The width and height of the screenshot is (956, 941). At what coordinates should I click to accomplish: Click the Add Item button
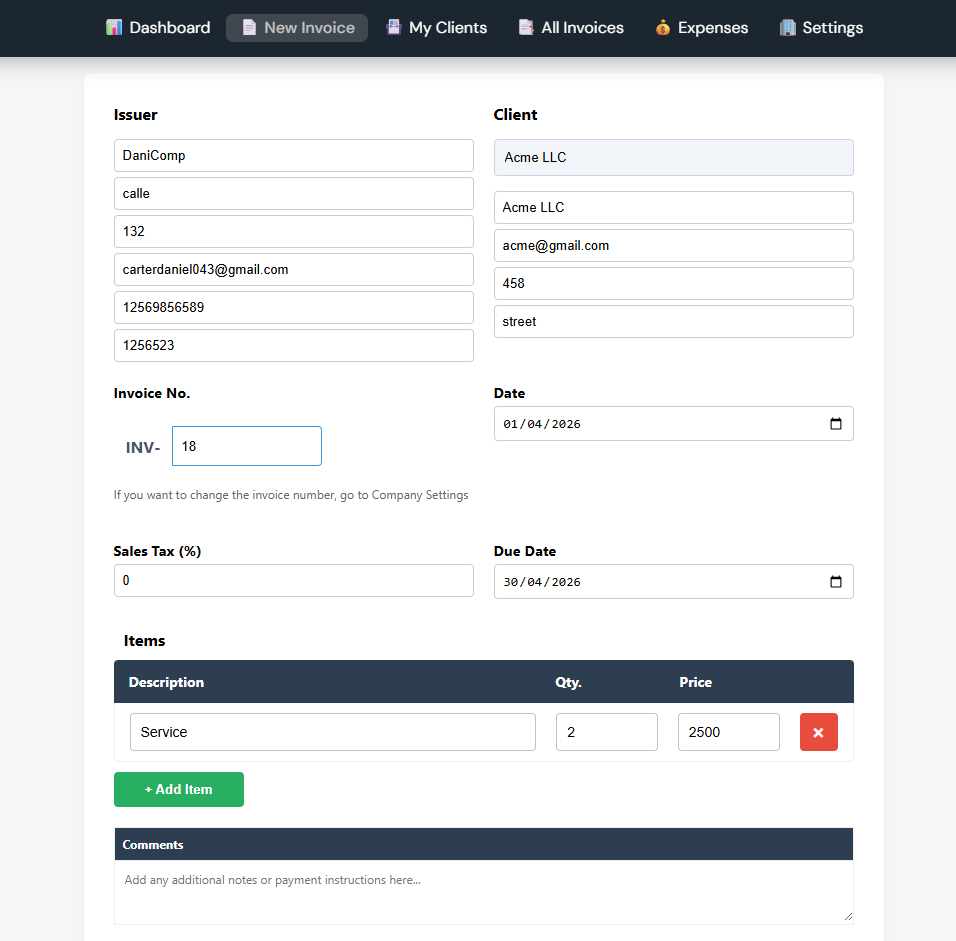point(178,789)
